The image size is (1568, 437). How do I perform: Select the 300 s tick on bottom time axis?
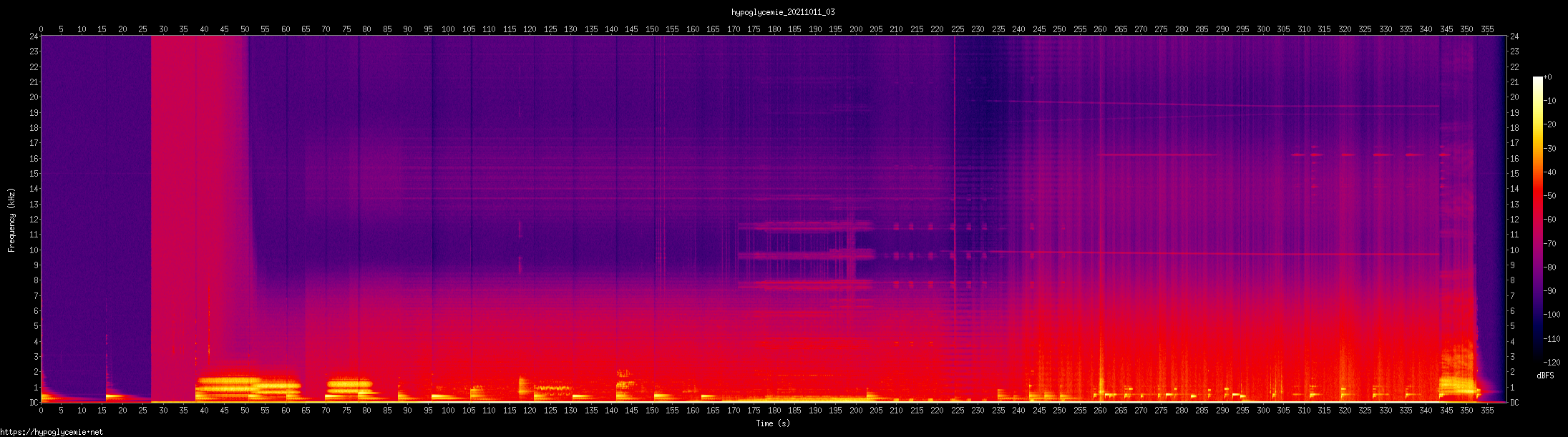(1263, 411)
